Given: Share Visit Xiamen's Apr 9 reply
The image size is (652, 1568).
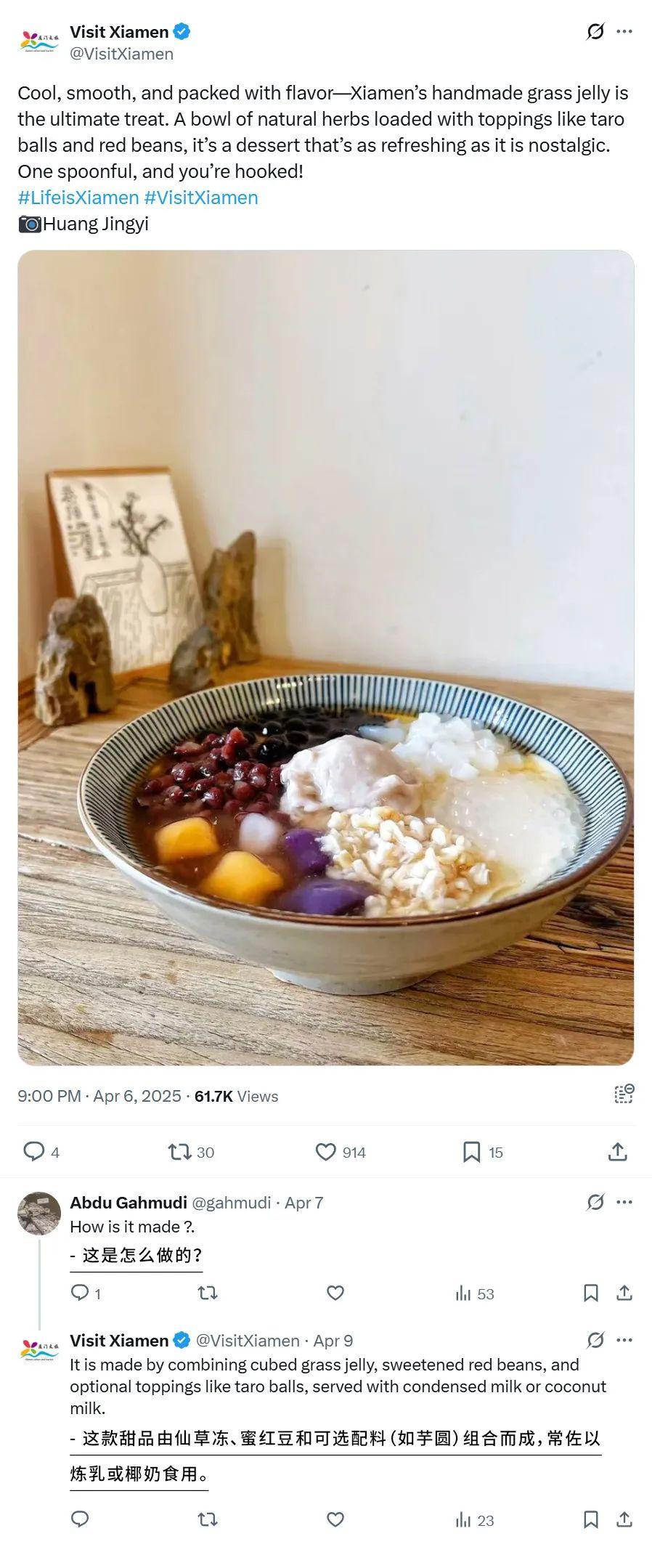Looking at the screenshot, I should pos(624,1519).
